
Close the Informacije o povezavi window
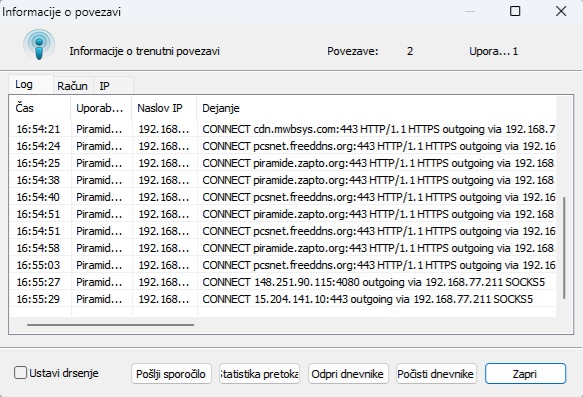[x=561, y=11]
